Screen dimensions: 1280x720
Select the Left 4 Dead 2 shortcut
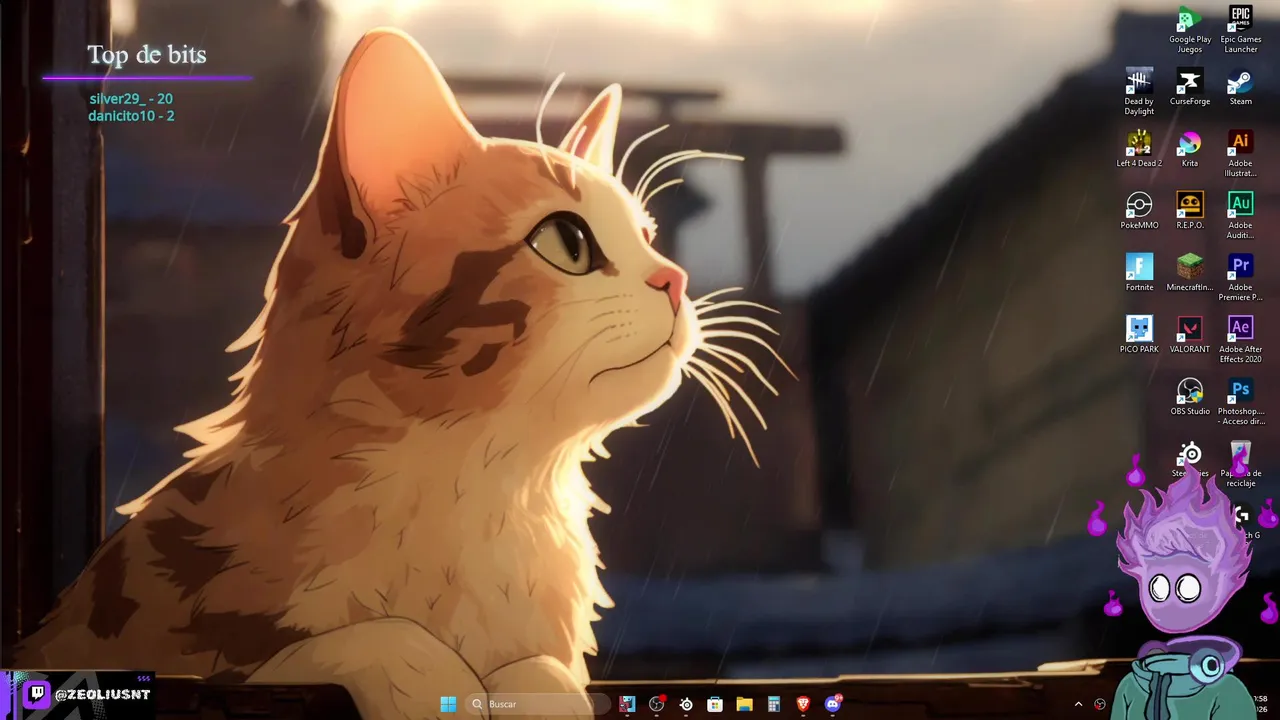point(1139,149)
